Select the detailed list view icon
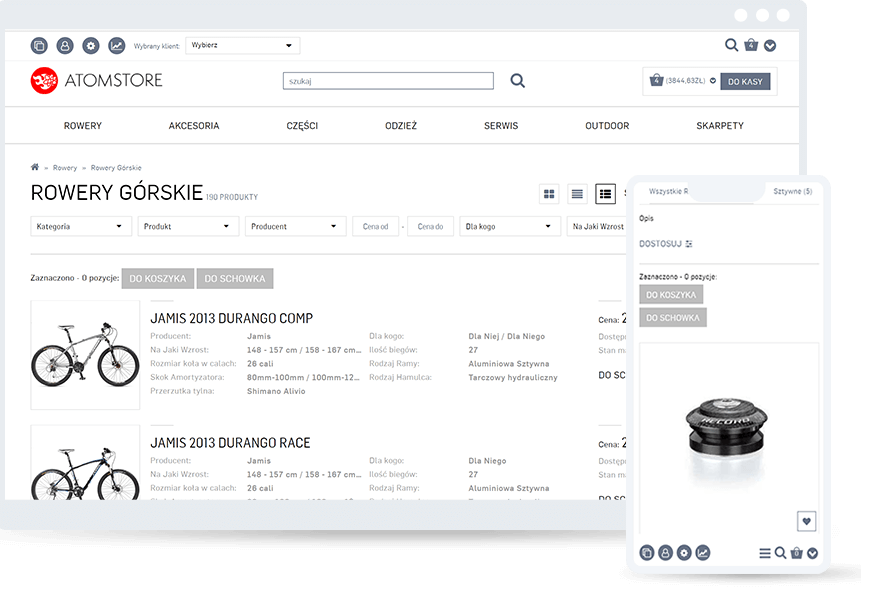Image resolution: width=886 pixels, height=600 pixels. 605,194
